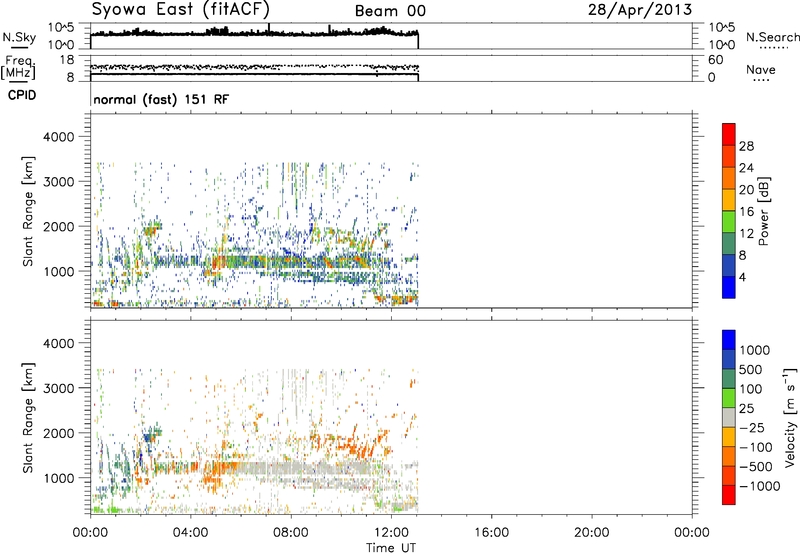Click the 'Syowa East (fitACF)' plot title
This screenshot has width=800, height=554.
[x=181, y=9]
